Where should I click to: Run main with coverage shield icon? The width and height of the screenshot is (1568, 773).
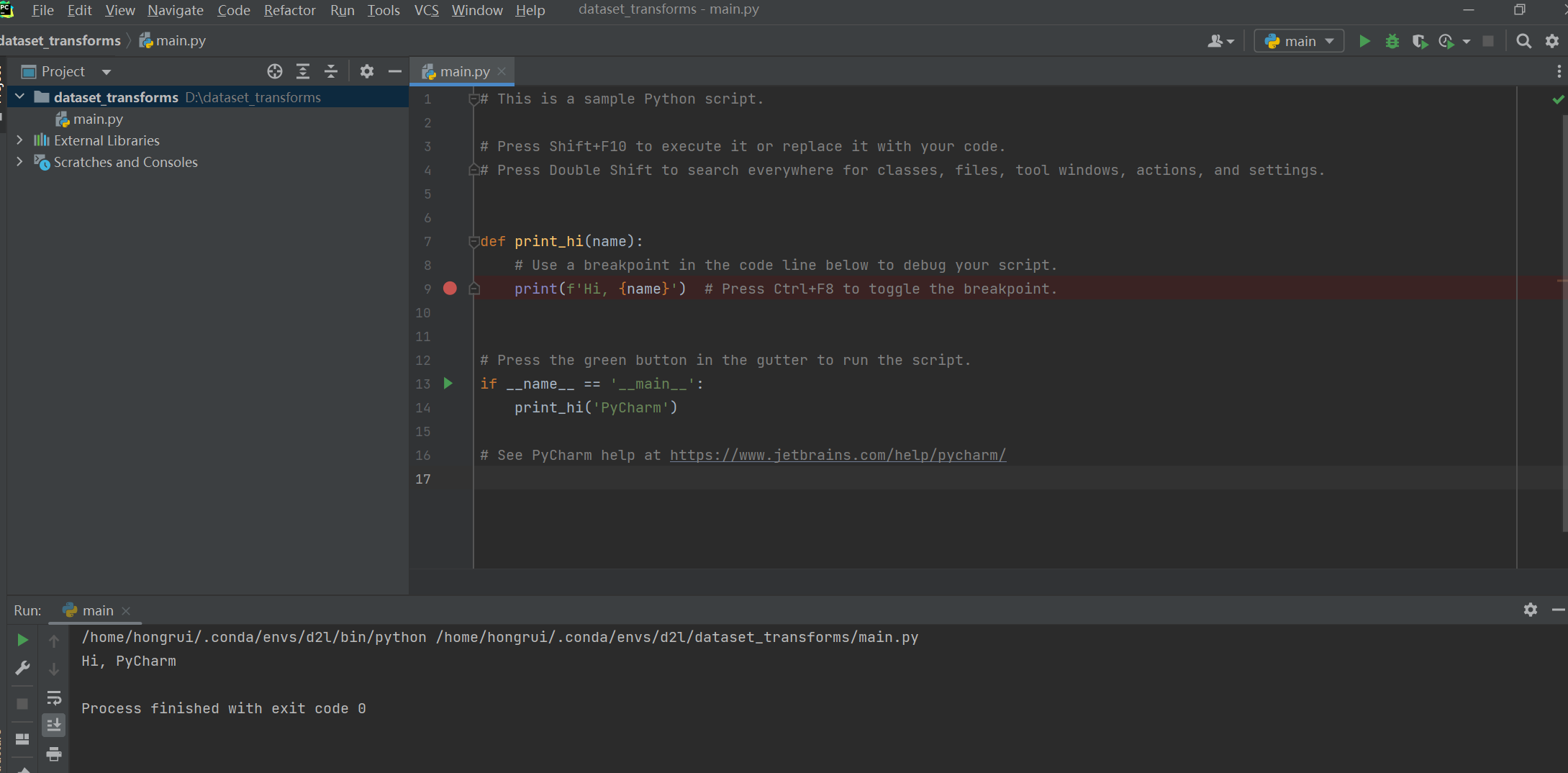(1419, 41)
